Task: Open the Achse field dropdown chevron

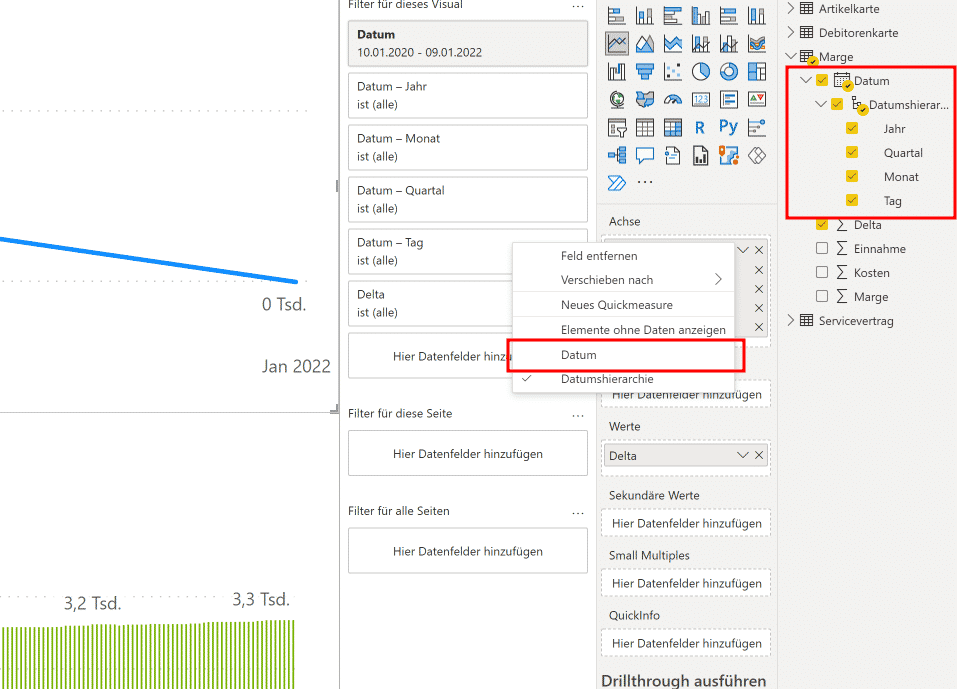Action: (x=742, y=250)
